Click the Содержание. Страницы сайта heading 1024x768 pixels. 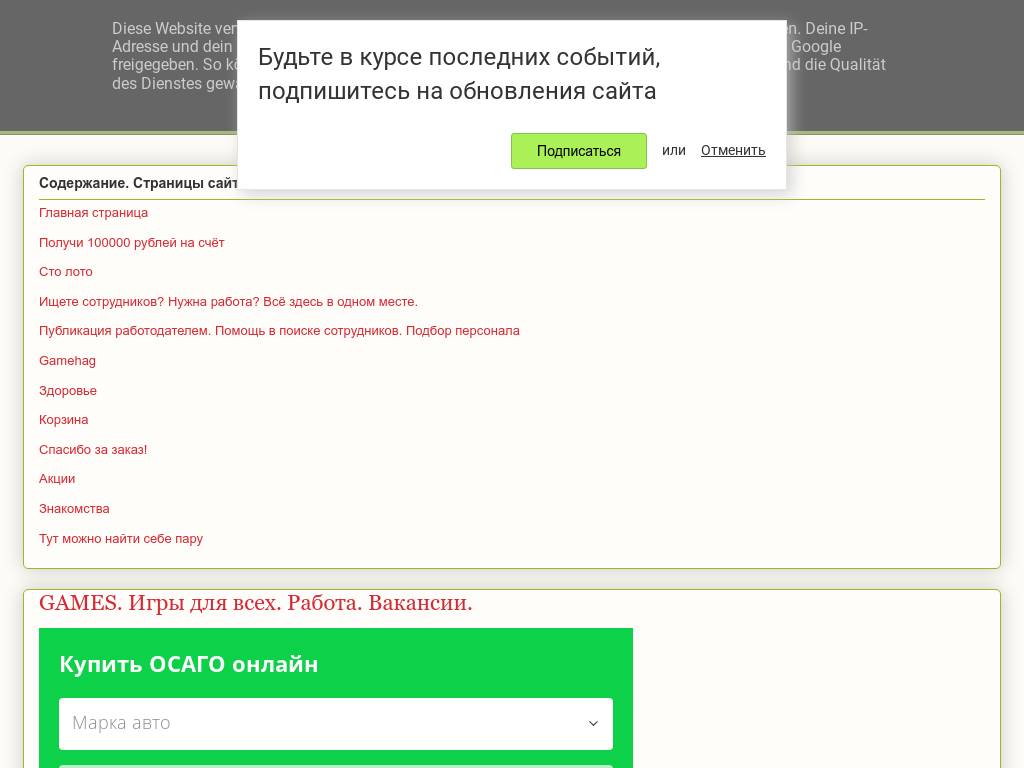point(139,183)
